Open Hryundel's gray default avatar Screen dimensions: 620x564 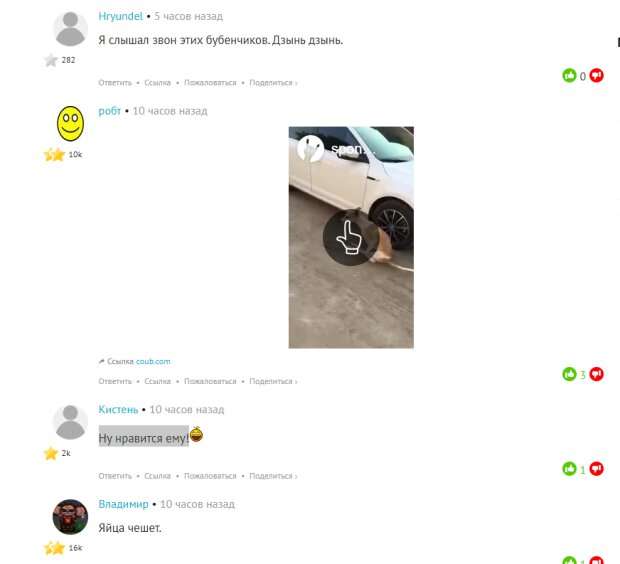pyautogui.click(x=70, y=29)
